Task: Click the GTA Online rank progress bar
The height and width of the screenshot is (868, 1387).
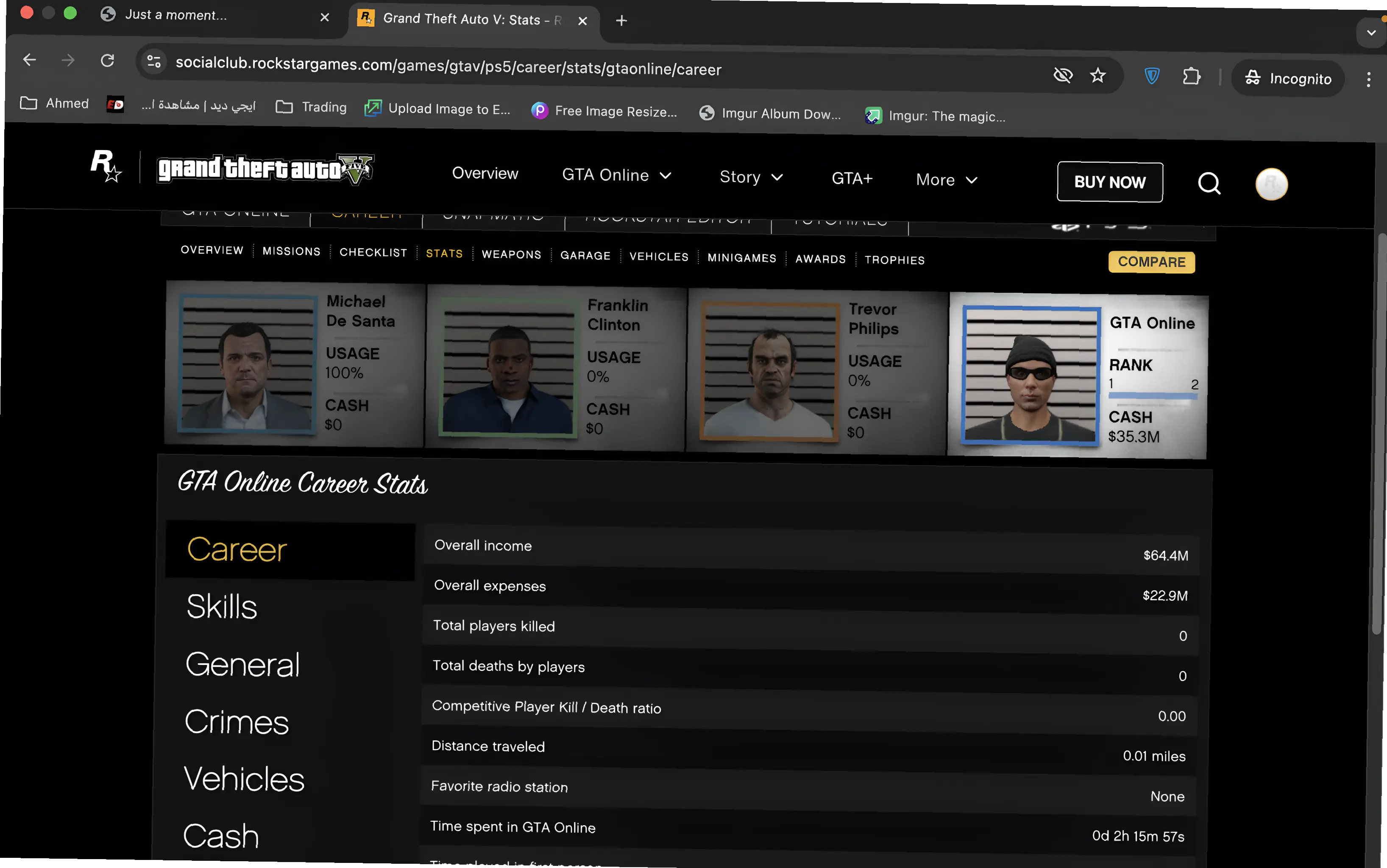Action: [1152, 395]
